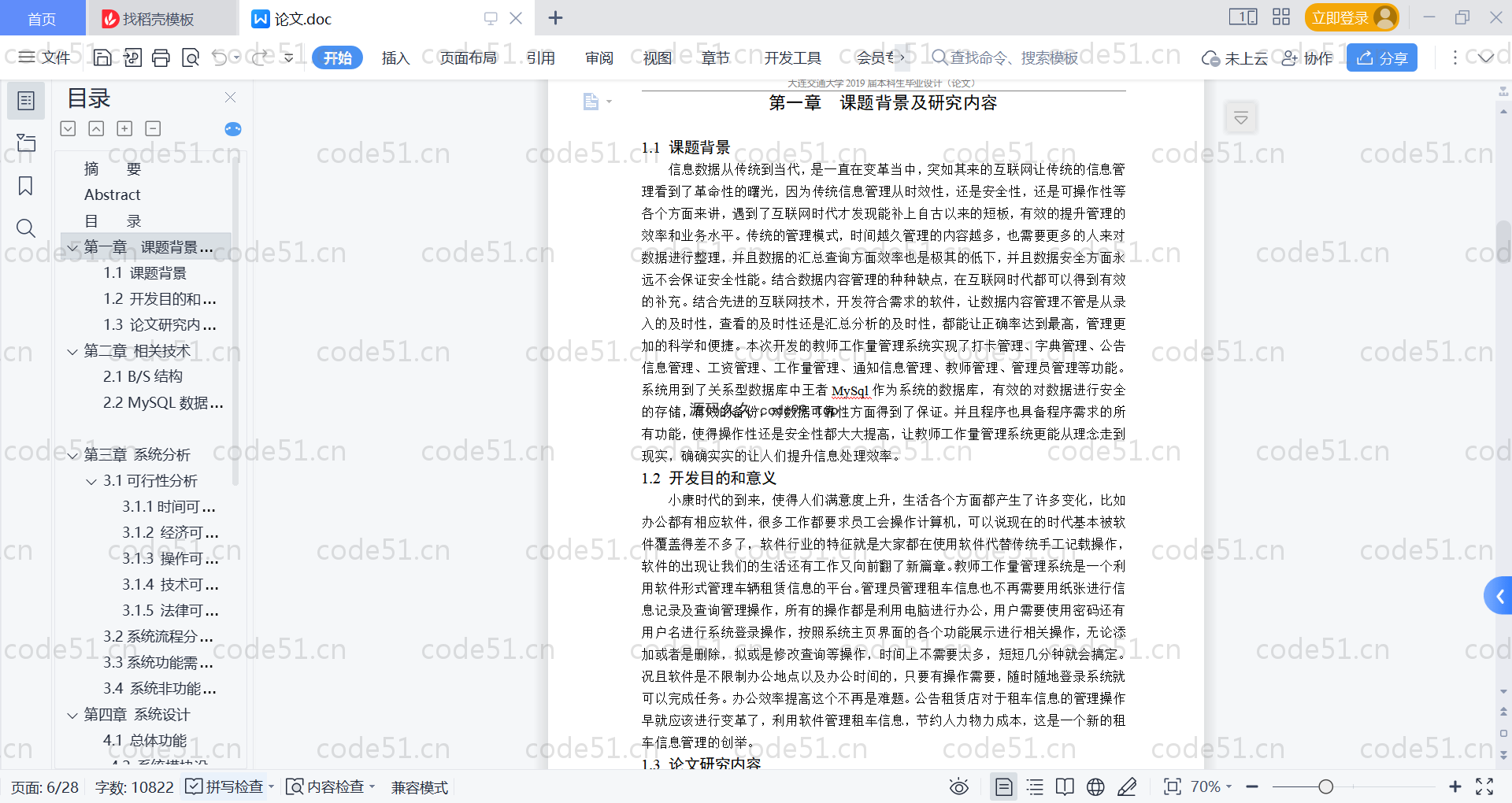
Task: Click the zoom slider handle
Action: coord(1326,786)
